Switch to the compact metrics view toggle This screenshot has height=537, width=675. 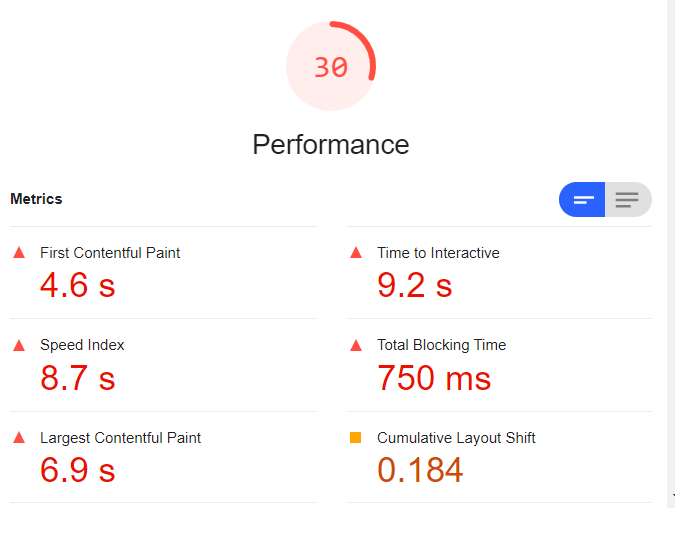[582, 199]
